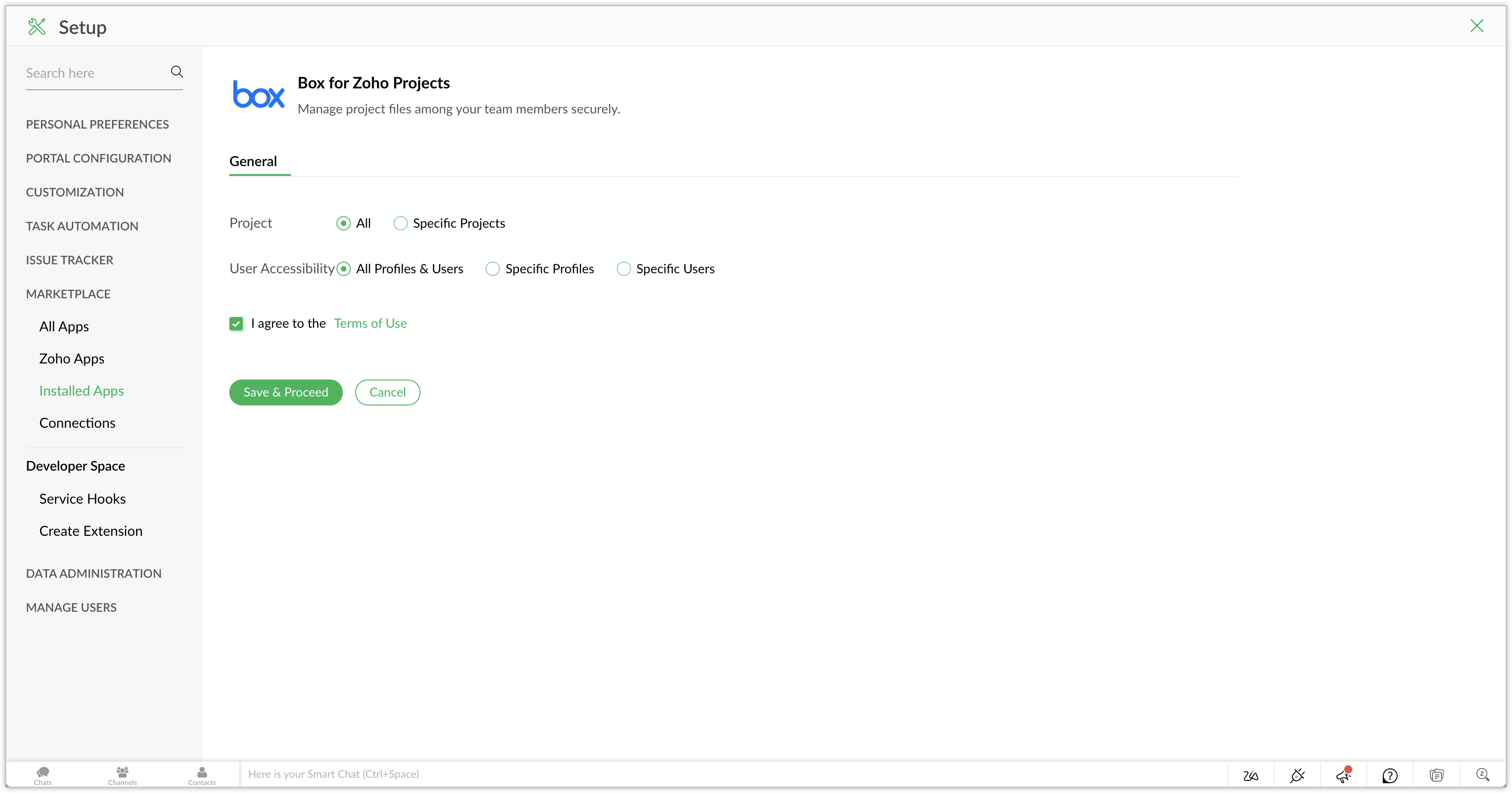1512x793 pixels.
Task: Open the Zia assistant icon
Action: pos(1251,776)
